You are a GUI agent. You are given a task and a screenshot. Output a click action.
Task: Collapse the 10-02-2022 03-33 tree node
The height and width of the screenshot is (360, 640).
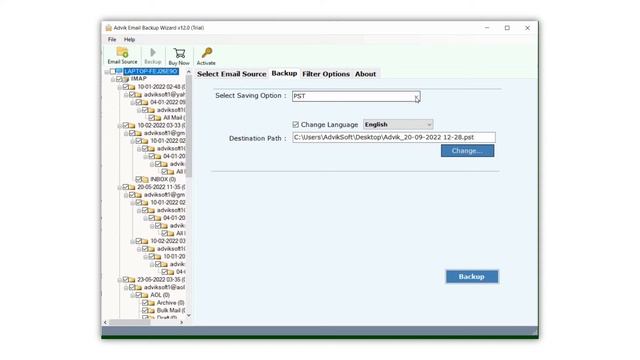click(x=120, y=126)
